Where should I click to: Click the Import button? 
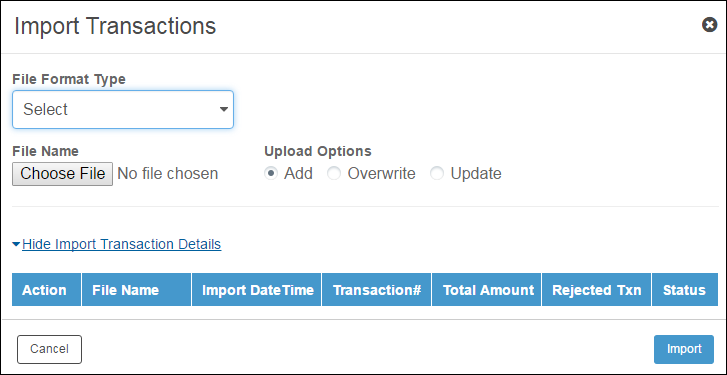click(x=684, y=350)
